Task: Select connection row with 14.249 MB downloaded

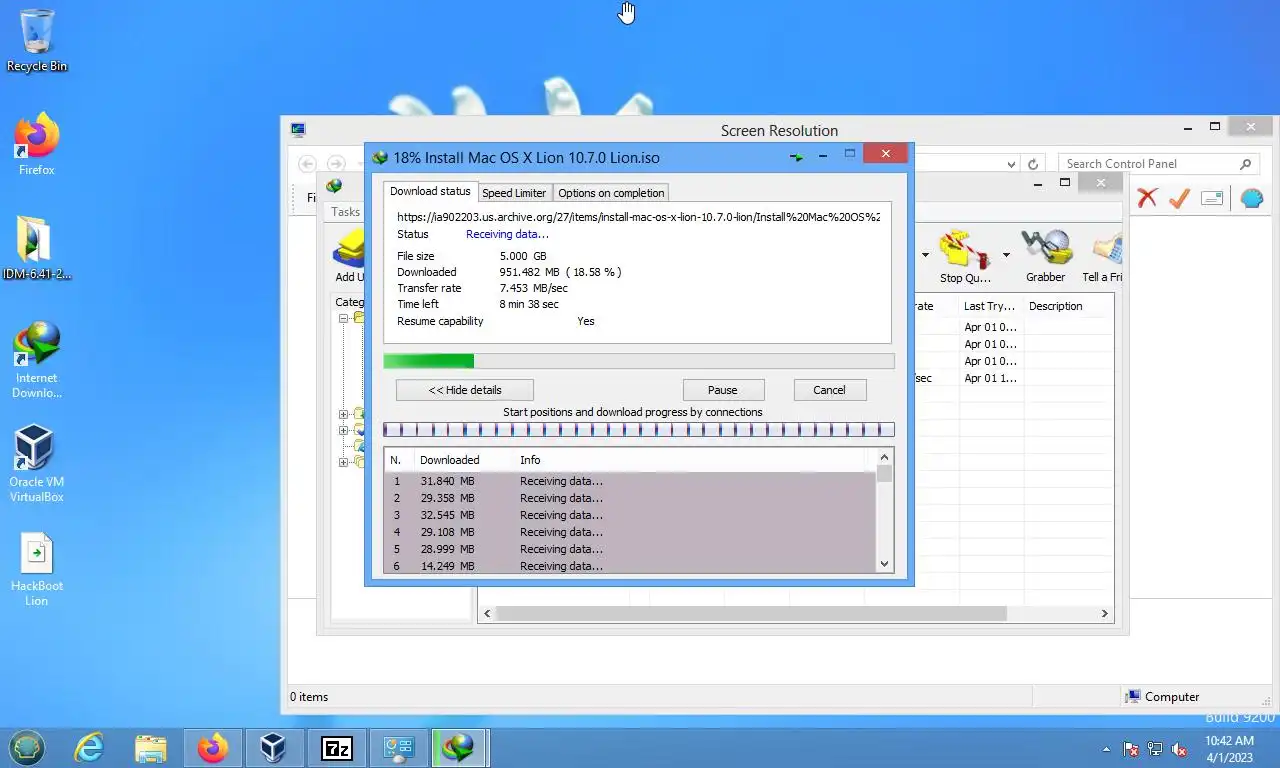Action: click(630, 566)
